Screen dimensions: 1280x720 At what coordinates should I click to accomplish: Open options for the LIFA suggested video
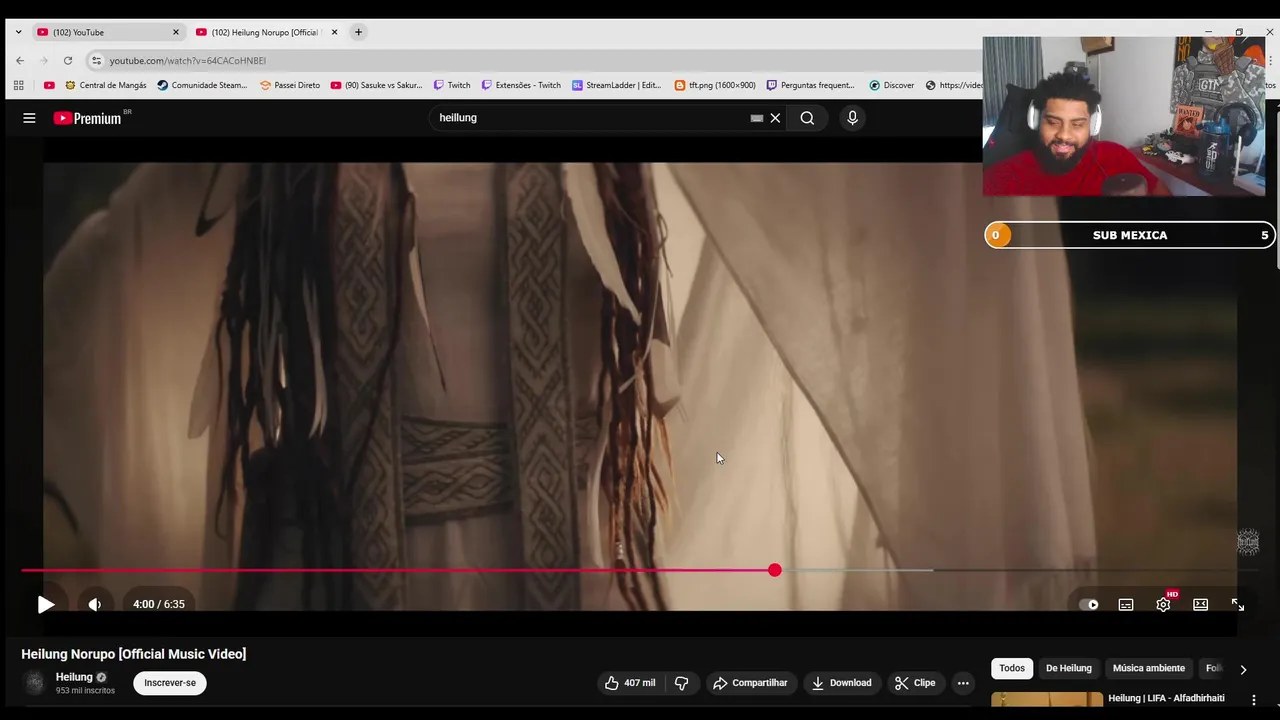point(1254,700)
